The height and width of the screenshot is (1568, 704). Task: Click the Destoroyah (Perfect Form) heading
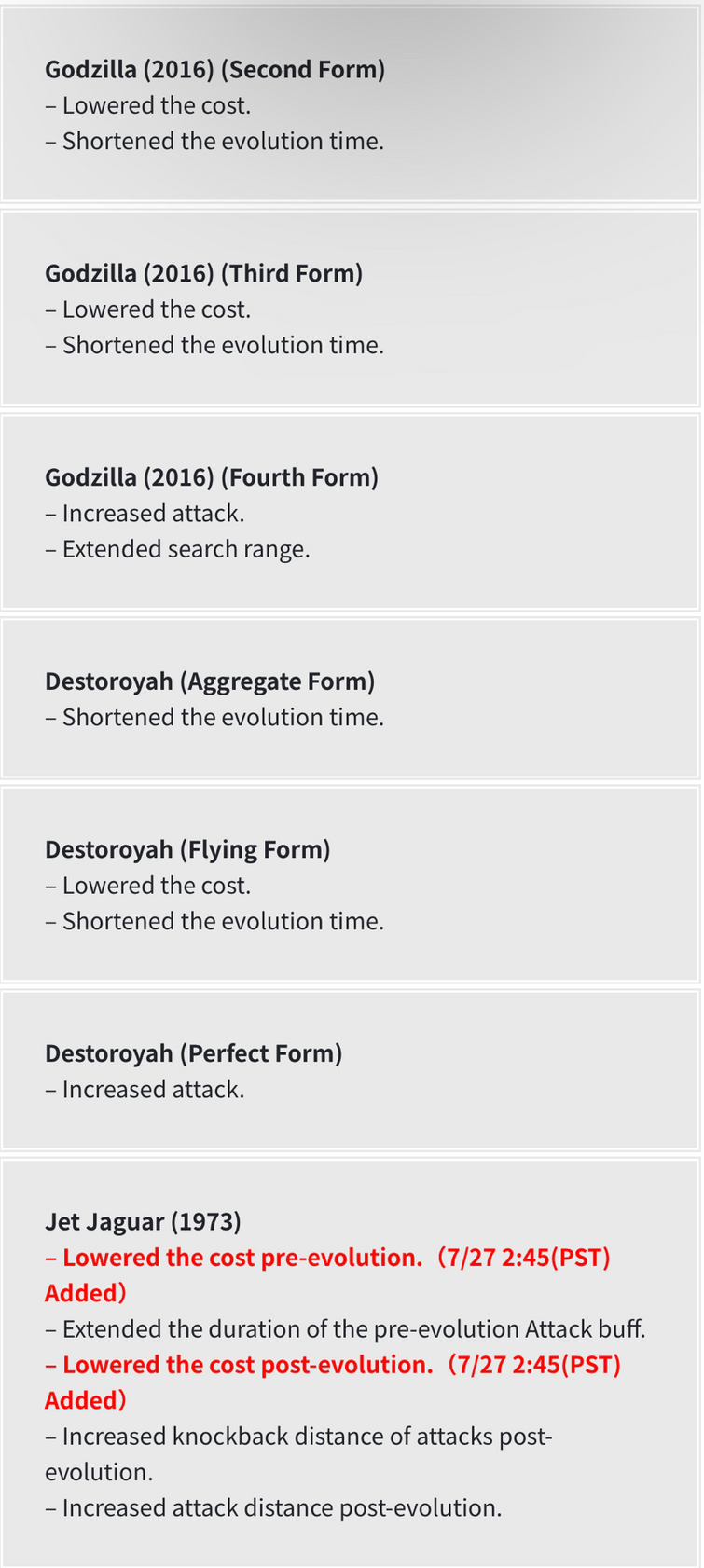(194, 1053)
